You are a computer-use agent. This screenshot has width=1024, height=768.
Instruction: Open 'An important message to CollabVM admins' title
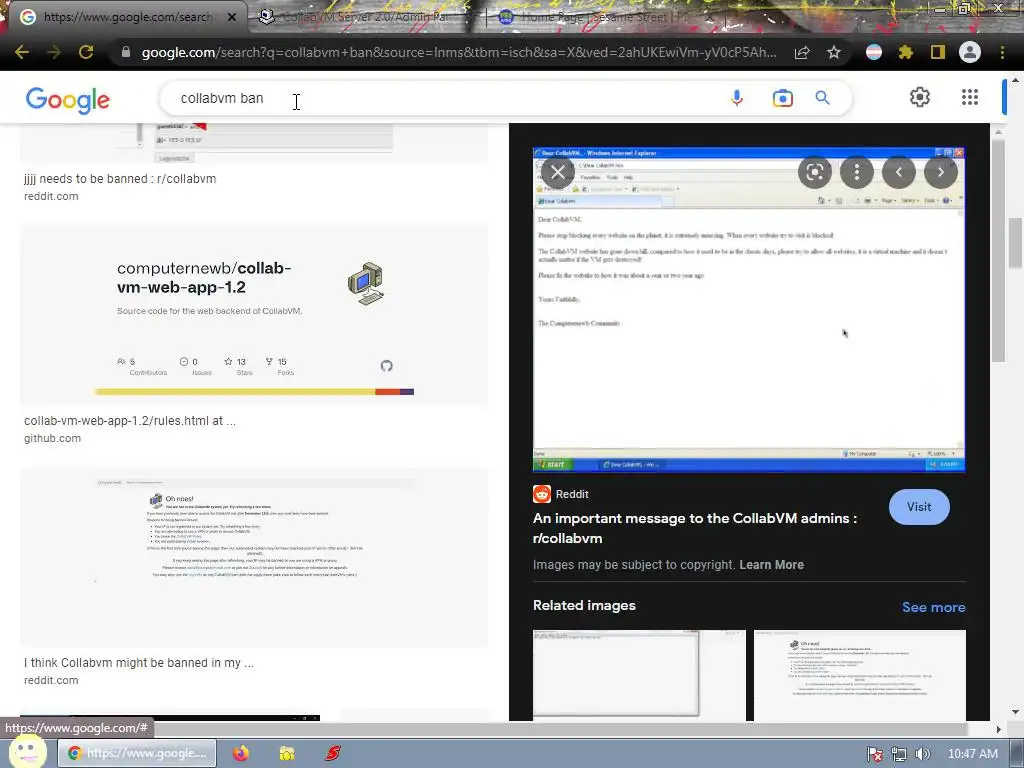[x=695, y=528]
